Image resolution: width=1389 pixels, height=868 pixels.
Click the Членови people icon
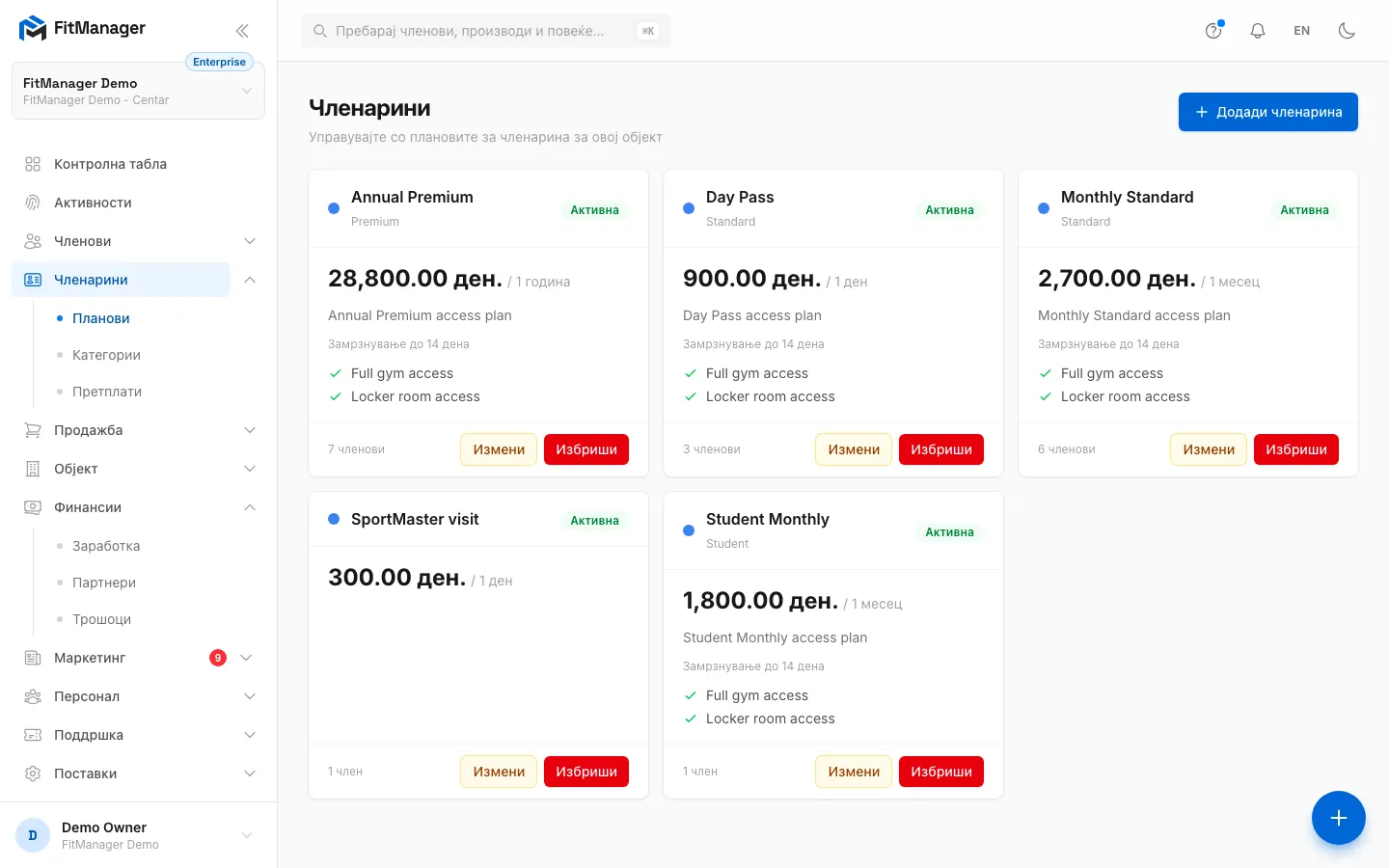click(33, 241)
